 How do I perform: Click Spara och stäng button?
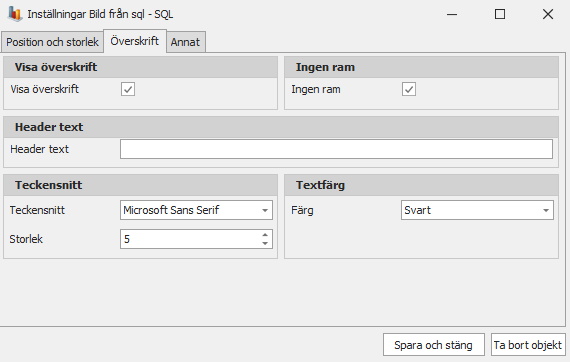[x=433, y=345]
